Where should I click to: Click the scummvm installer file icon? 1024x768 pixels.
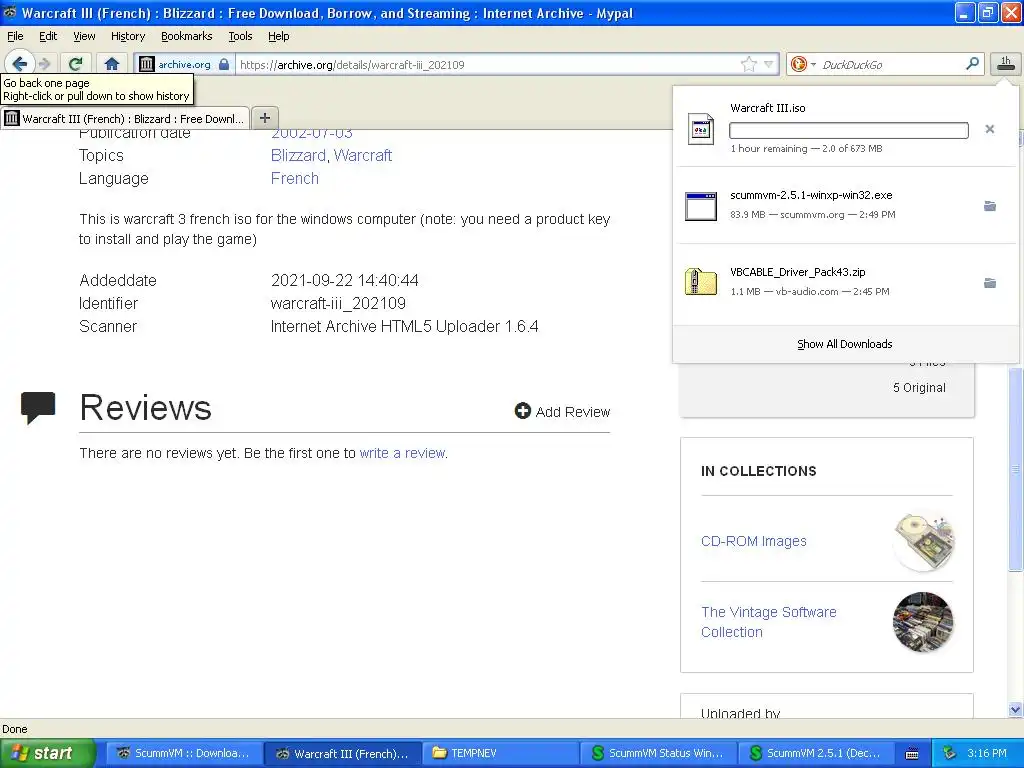pos(701,206)
